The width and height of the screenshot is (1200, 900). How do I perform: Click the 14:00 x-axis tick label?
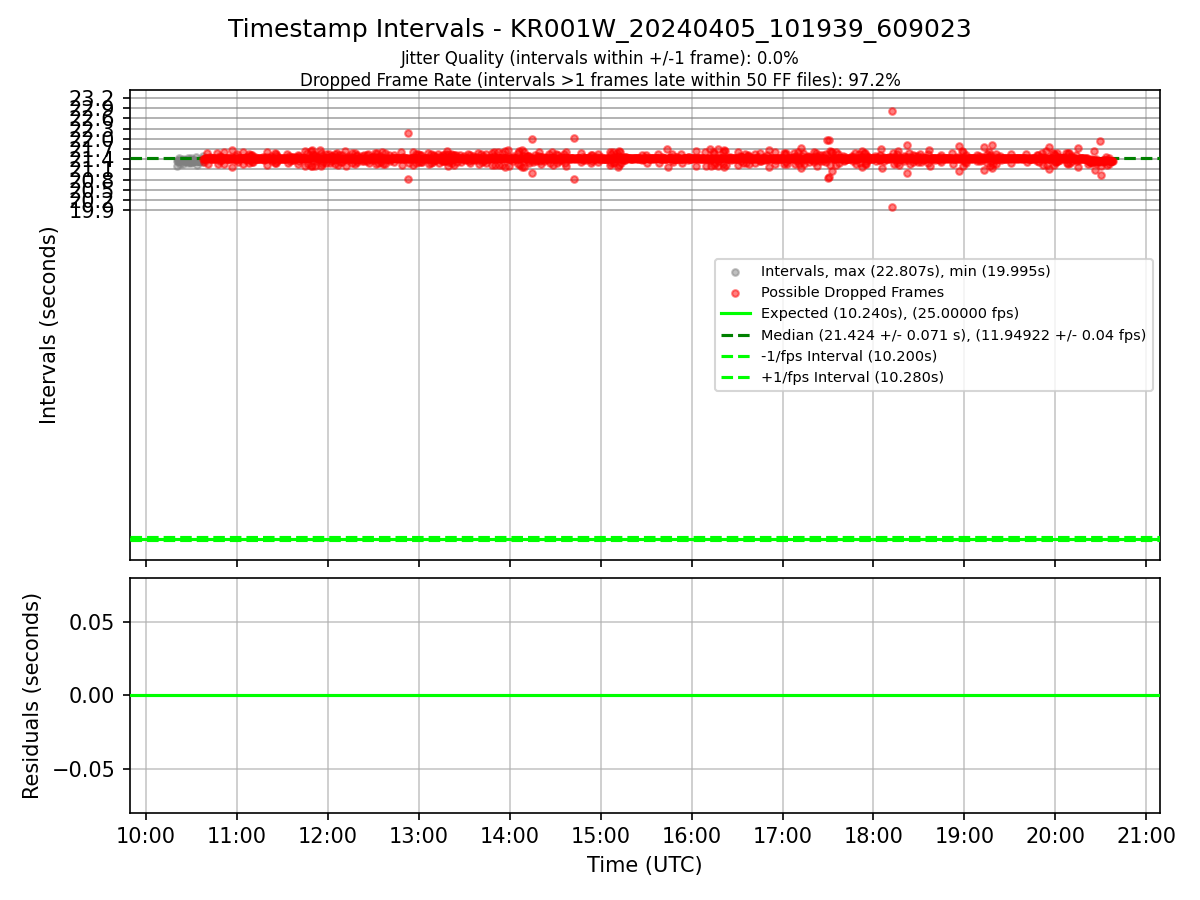coord(510,835)
